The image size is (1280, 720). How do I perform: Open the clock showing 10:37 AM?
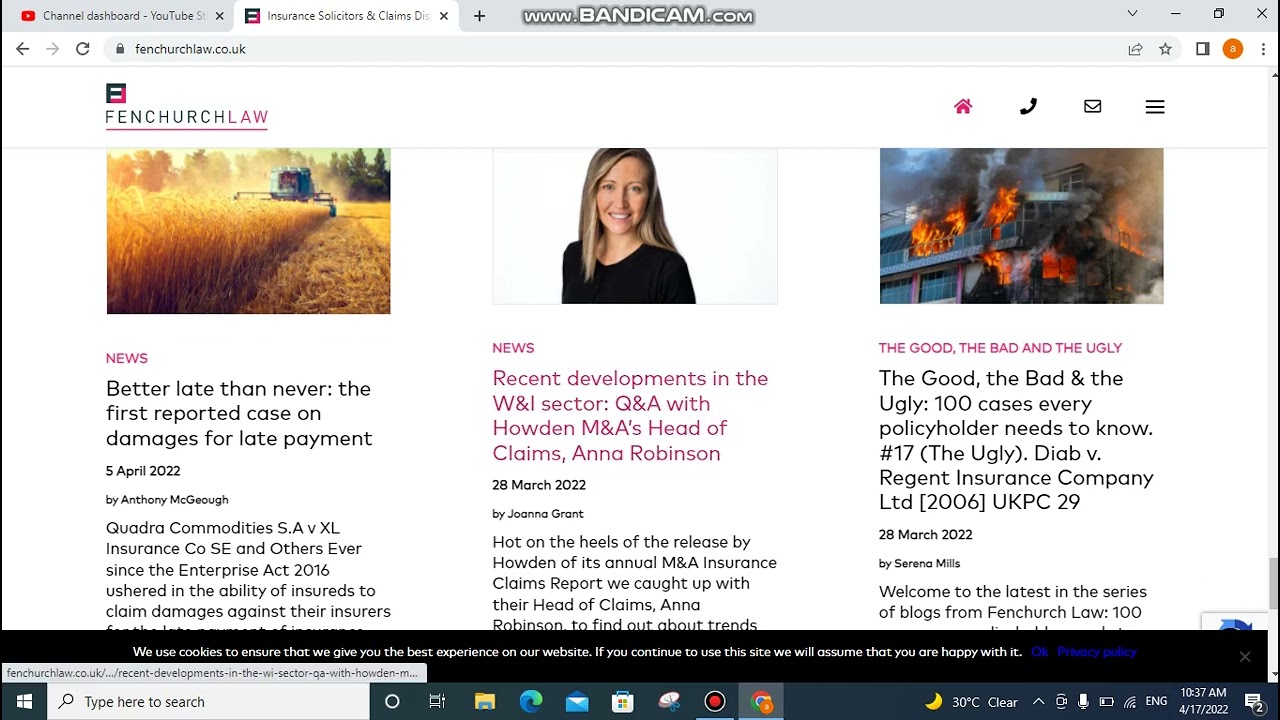[x=1203, y=693]
